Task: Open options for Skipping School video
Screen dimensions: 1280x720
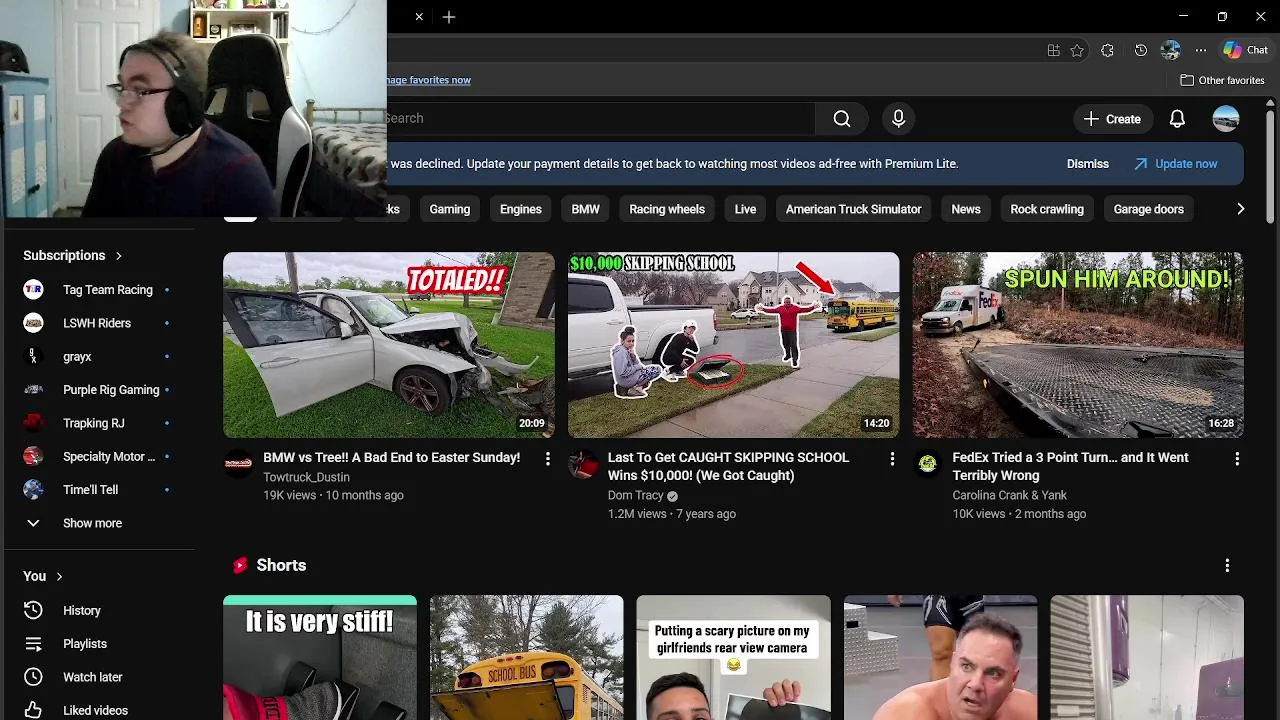Action: pyautogui.click(x=892, y=458)
